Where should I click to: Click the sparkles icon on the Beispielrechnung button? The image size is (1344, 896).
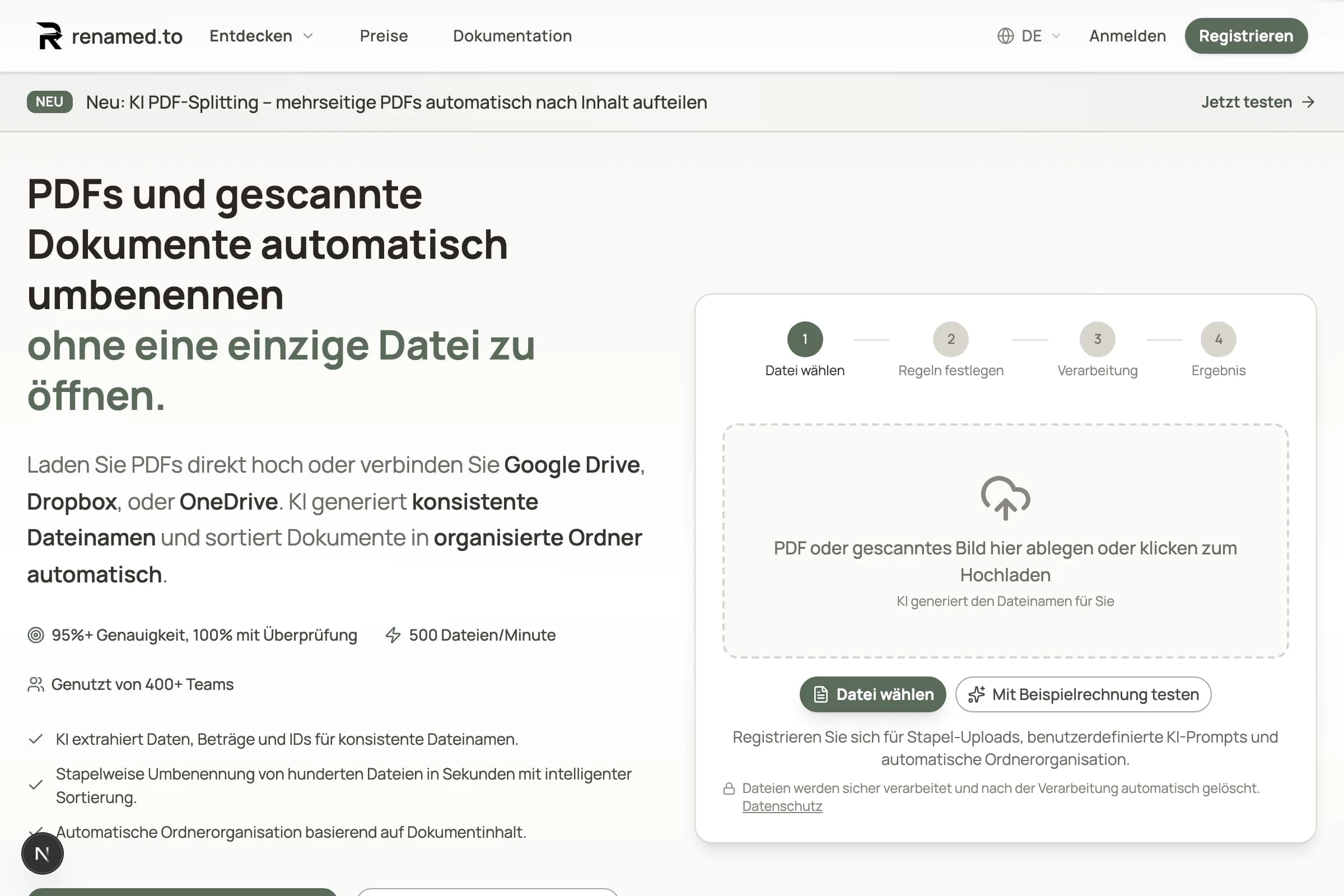977,694
